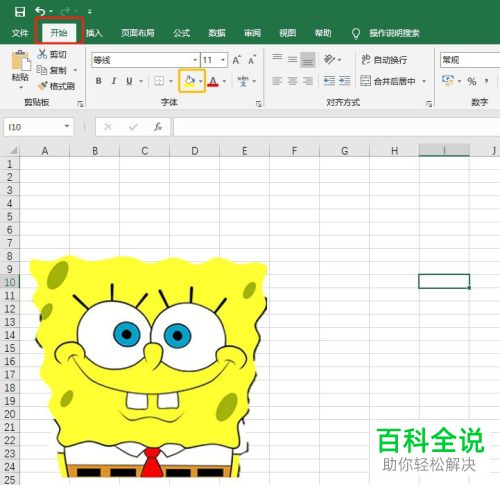Toggle Italic formatting
Viewport: 500px width, 485px height.
tap(114, 81)
